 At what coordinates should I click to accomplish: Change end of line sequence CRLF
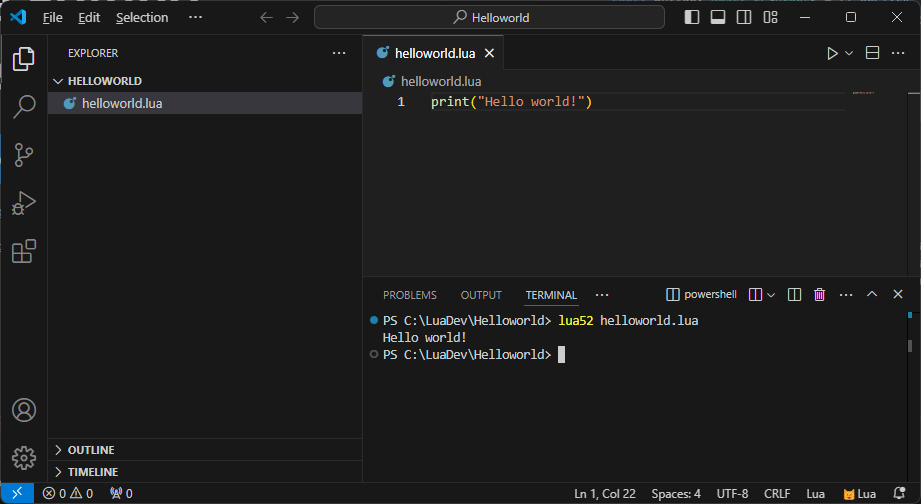pyautogui.click(x=777, y=494)
